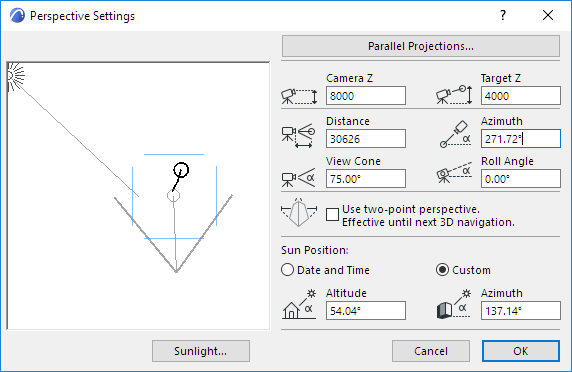Click the sun Azimuth field 137.14°
The width and height of the screenshot is (572, 372).
point(521,311)
